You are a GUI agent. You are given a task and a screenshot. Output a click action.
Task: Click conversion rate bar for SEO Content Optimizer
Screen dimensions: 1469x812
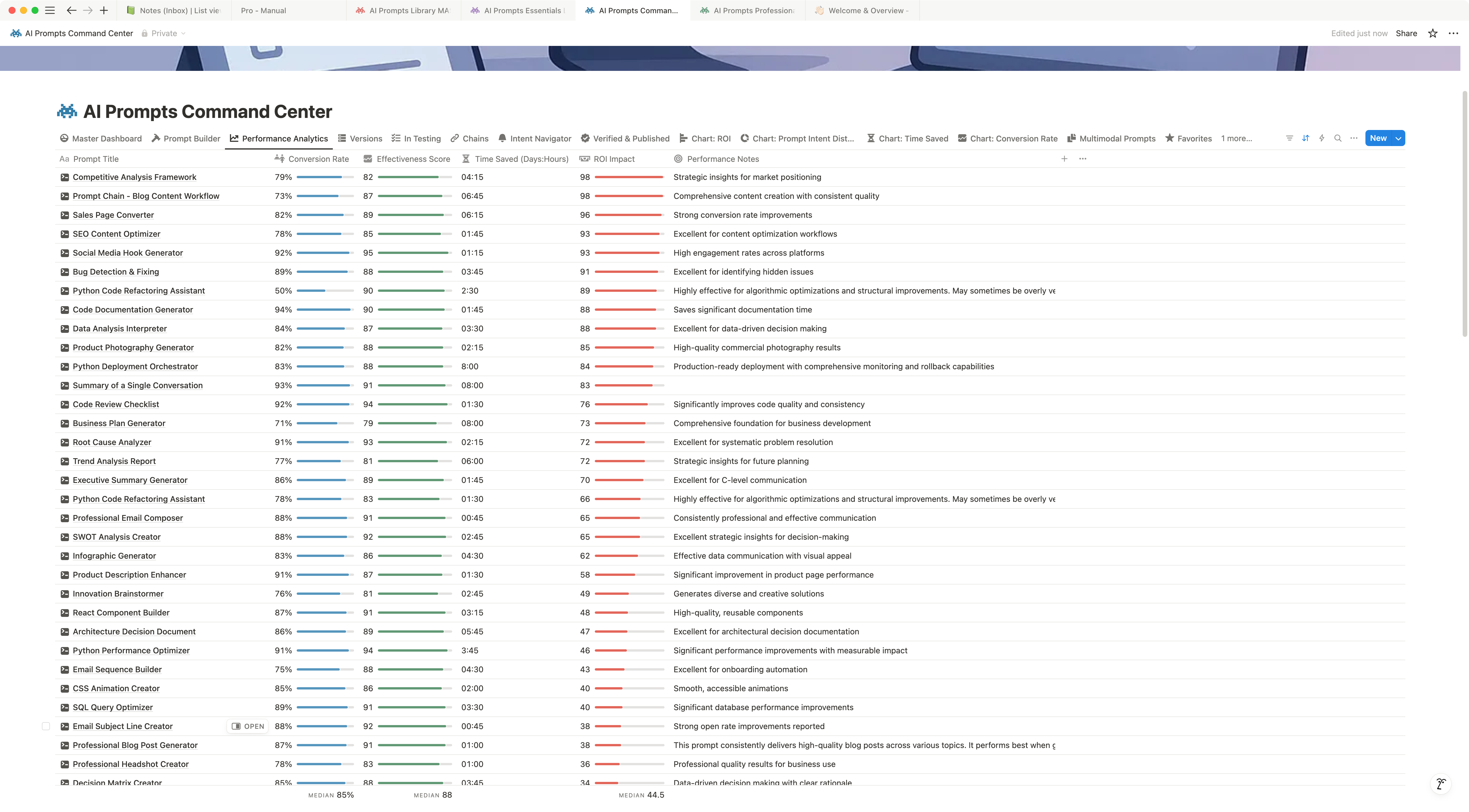click(x=325, y=234)
